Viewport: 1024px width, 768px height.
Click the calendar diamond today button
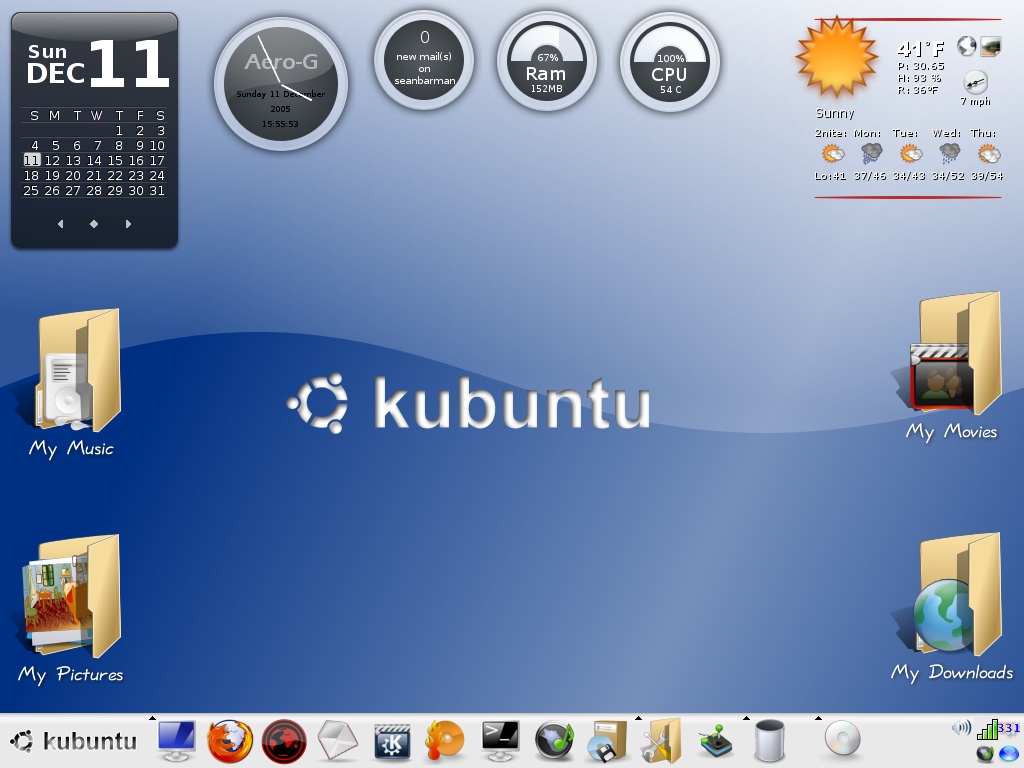tap(94, 224)
